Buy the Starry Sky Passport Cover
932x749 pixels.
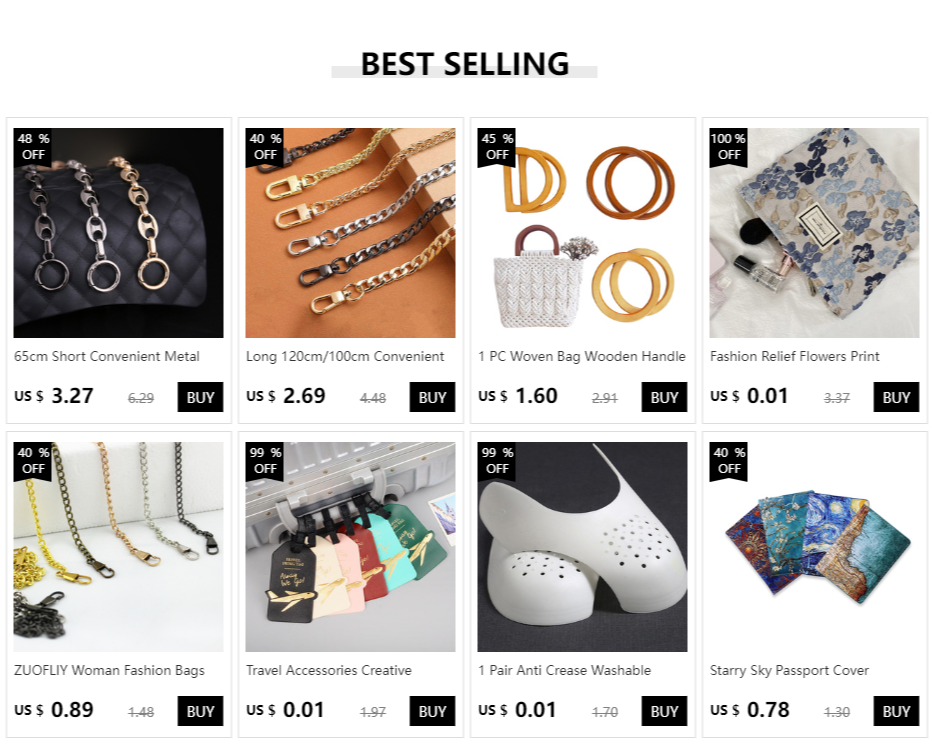coord(896,711)
